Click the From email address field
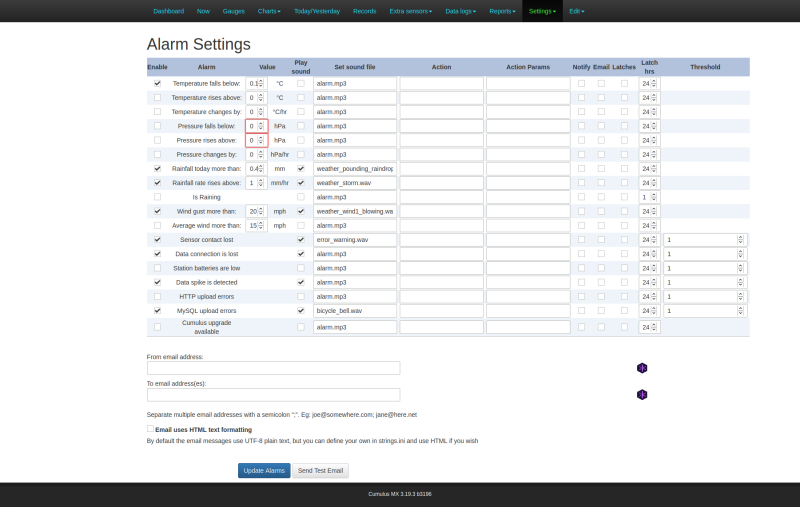Viewport: 800px width, 507px height. (x=273, y=368)
